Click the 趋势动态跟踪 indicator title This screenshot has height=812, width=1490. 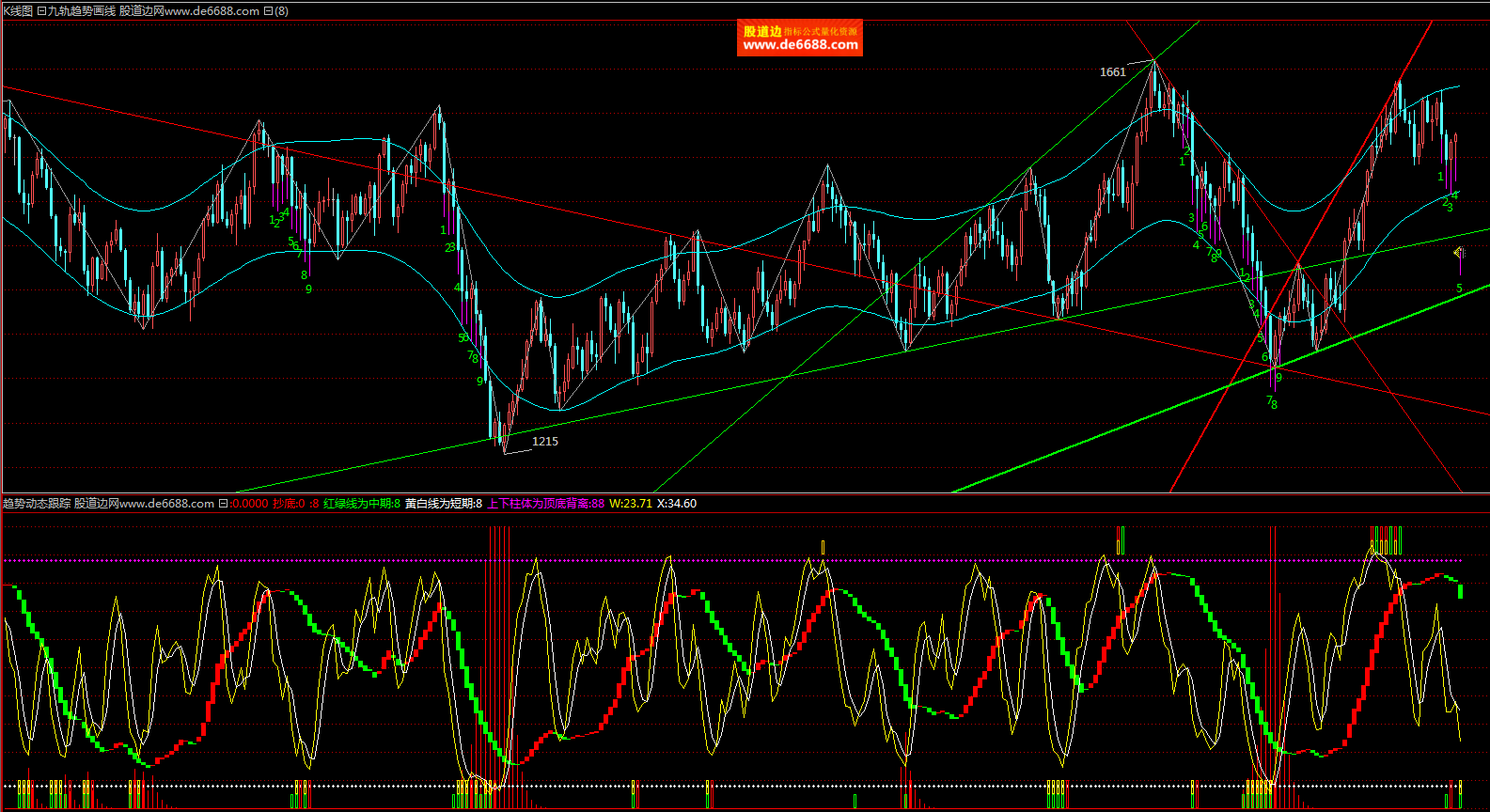click(37, 504)
